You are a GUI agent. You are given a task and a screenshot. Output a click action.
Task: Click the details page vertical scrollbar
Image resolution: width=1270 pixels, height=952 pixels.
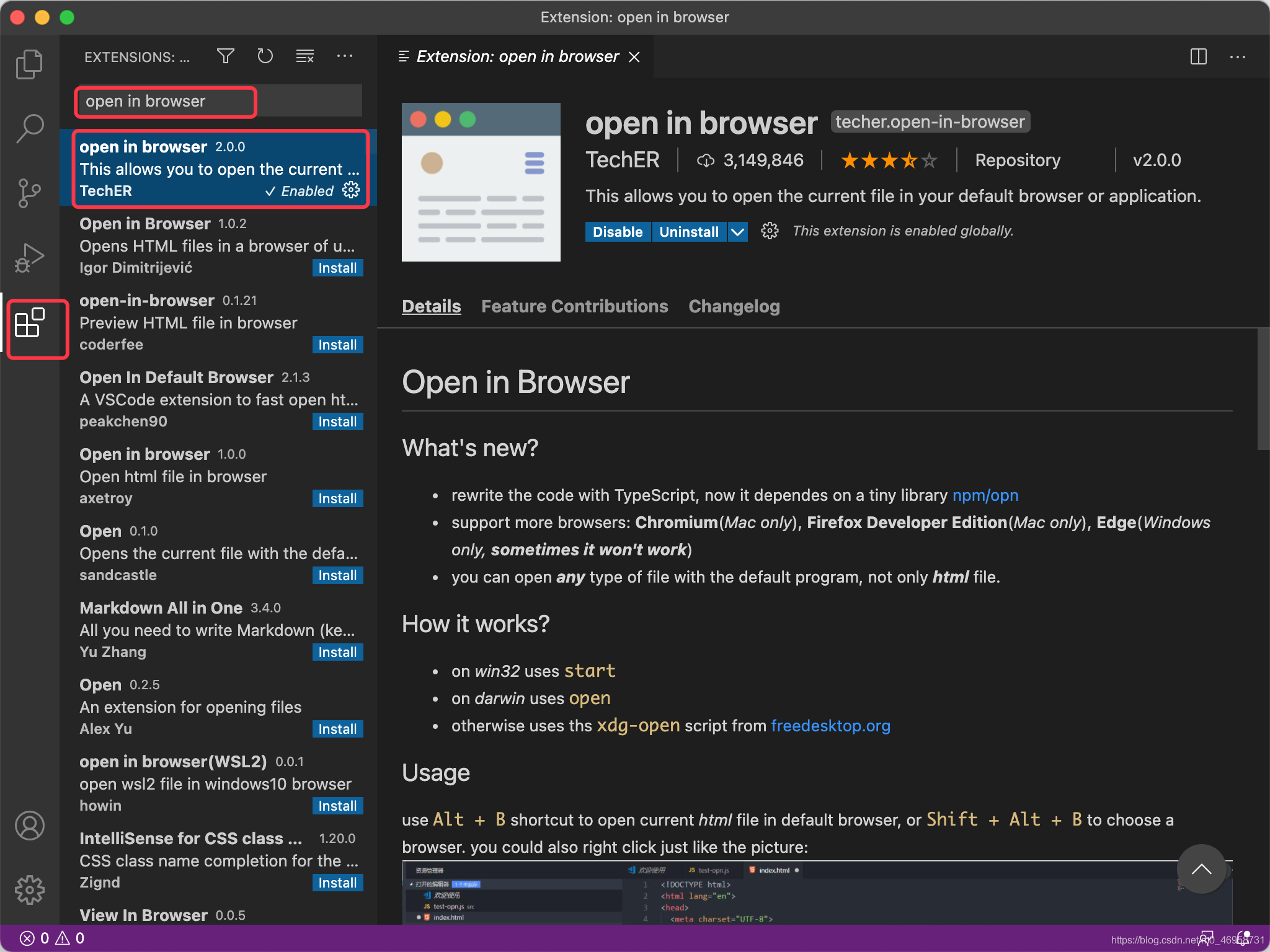[x=1263, y=389]
